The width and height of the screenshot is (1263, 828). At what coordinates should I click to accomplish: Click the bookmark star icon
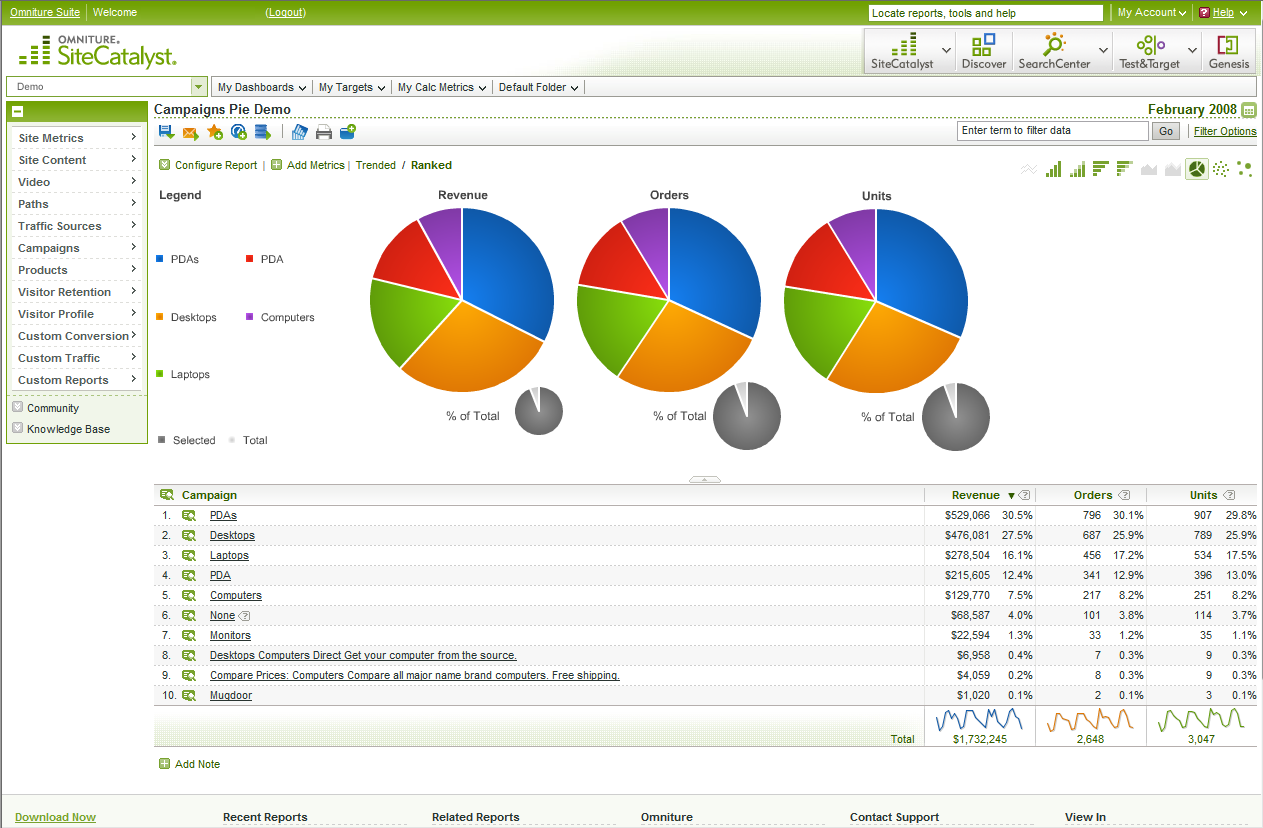(215, 132)
